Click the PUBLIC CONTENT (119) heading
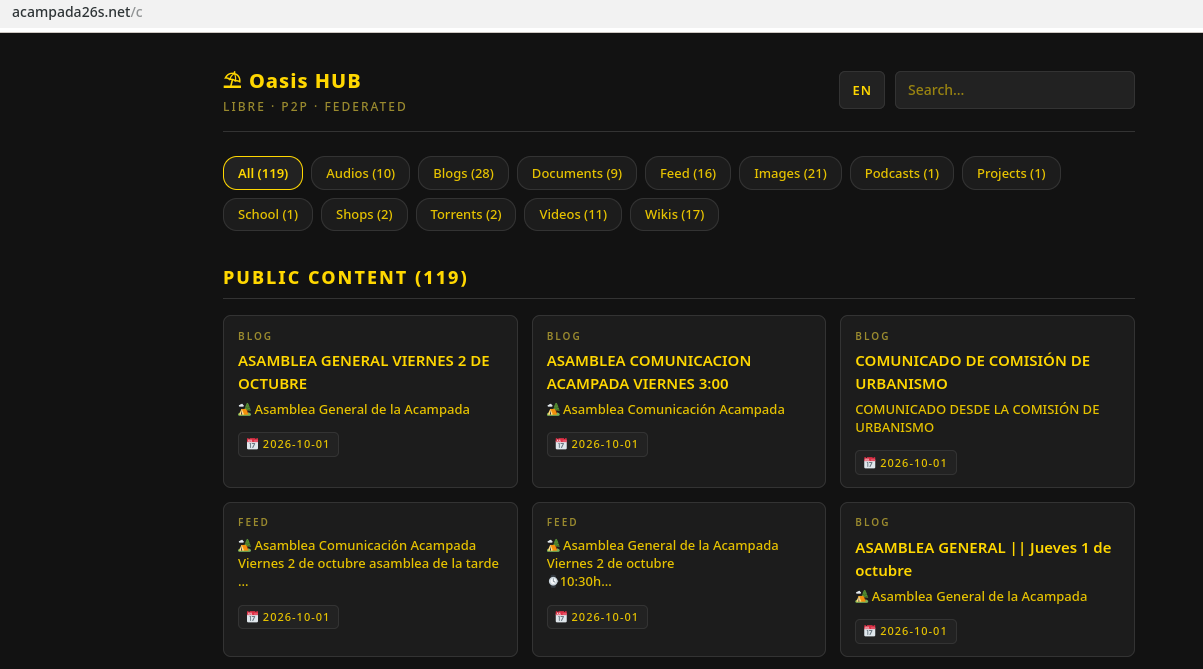Screen dimensions: 1203x669 345,277
